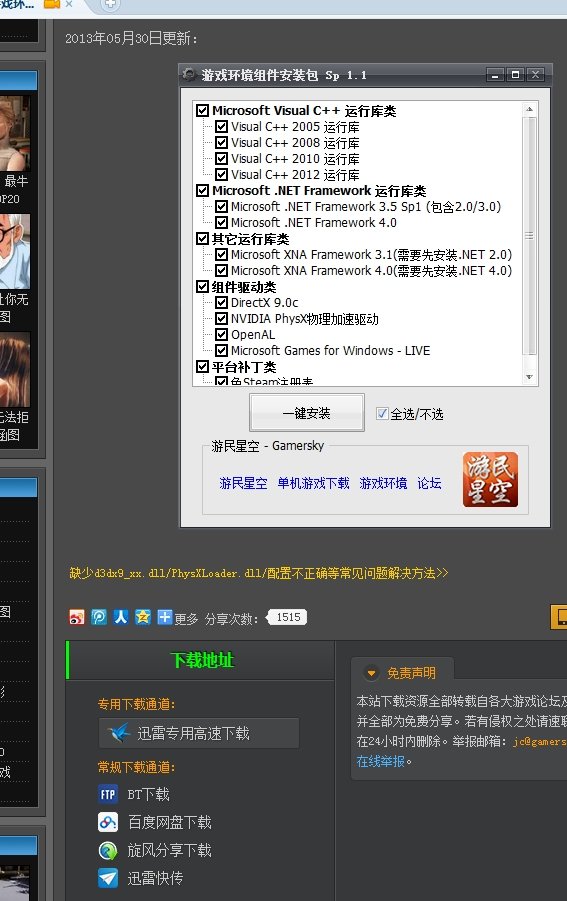Click the 最牛 sidebar thumbnail

tap(15, 134)
